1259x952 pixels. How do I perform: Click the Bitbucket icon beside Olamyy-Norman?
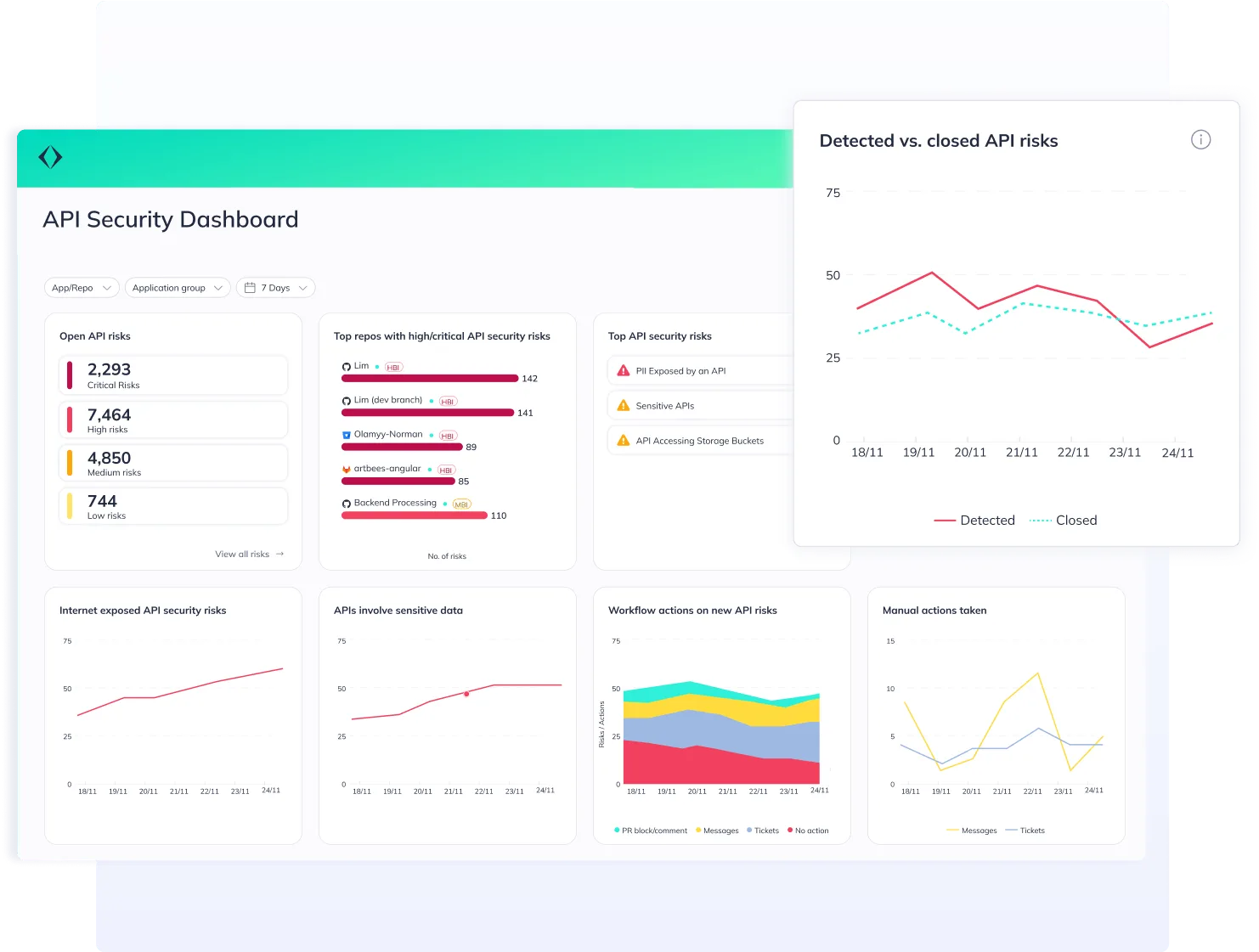[x=347, y=434]
